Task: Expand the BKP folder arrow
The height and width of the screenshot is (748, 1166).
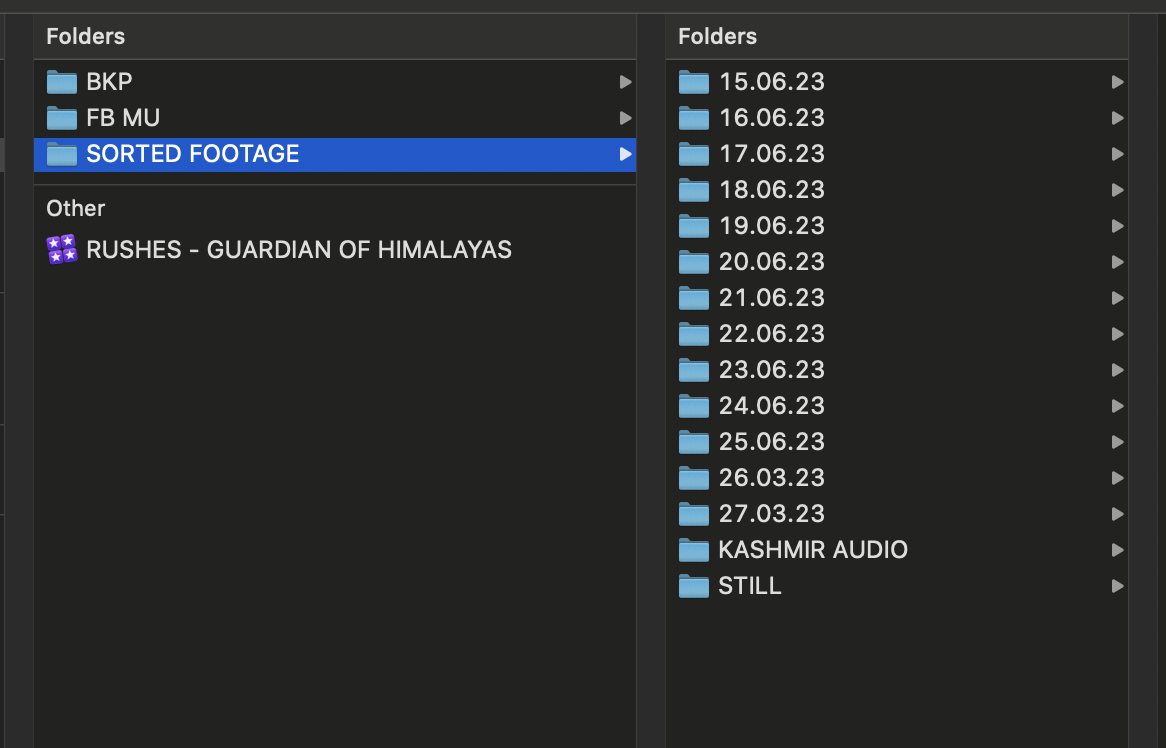Action: 625,82
